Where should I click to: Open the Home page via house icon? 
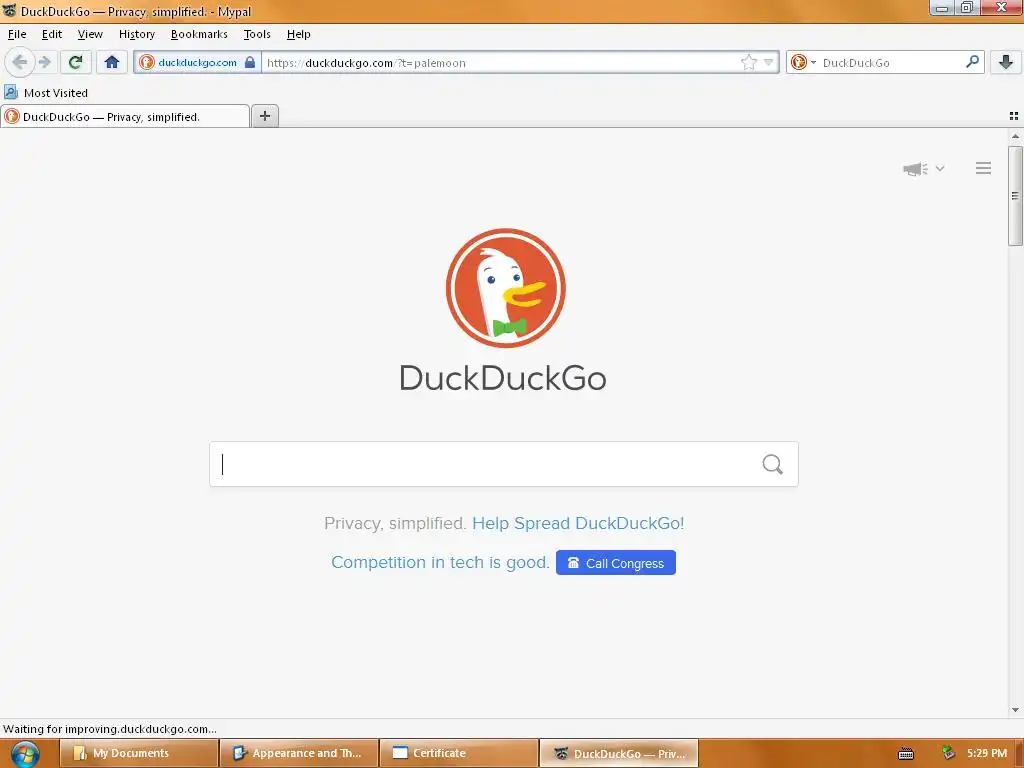[x=112, y=62]
